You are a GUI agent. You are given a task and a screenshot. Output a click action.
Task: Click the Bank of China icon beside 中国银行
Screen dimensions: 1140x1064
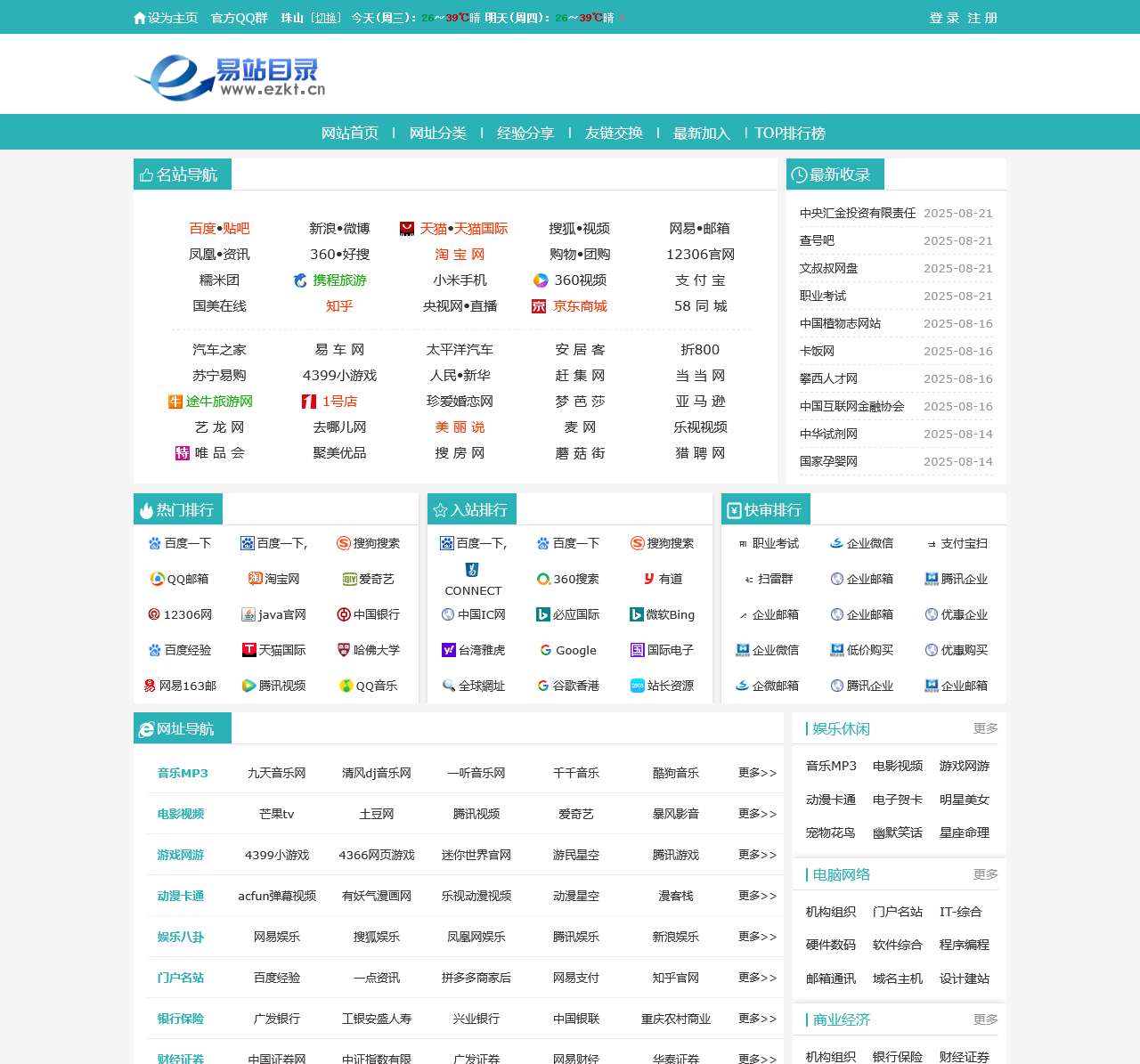(344, 614)
